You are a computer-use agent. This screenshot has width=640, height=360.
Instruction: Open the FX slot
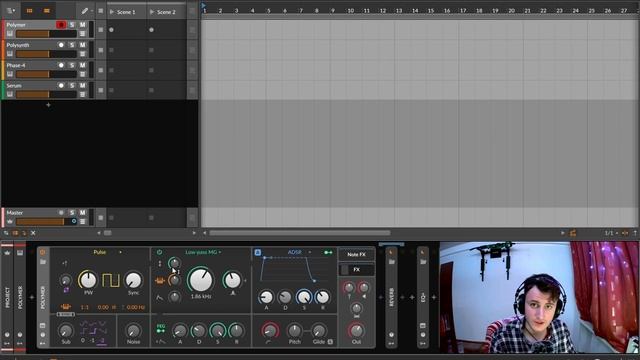point(356,269)
